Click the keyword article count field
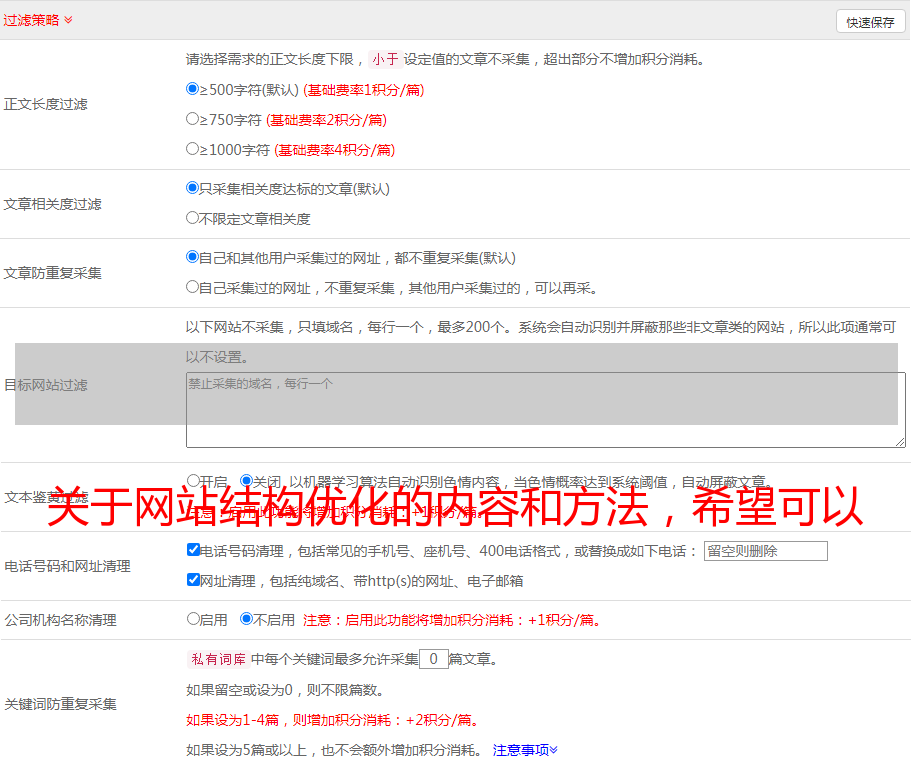 [x=433, y=659]
